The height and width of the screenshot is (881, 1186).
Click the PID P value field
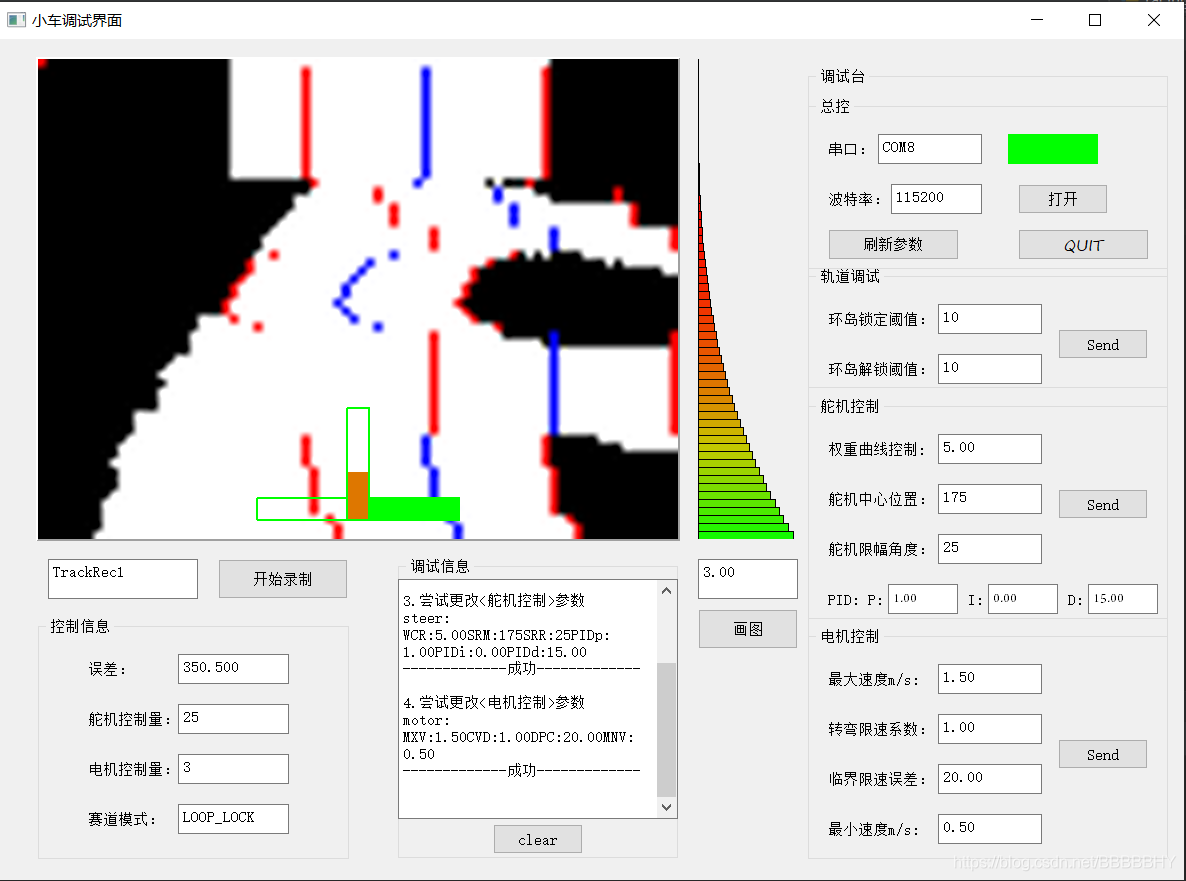[x=922, y=599]
